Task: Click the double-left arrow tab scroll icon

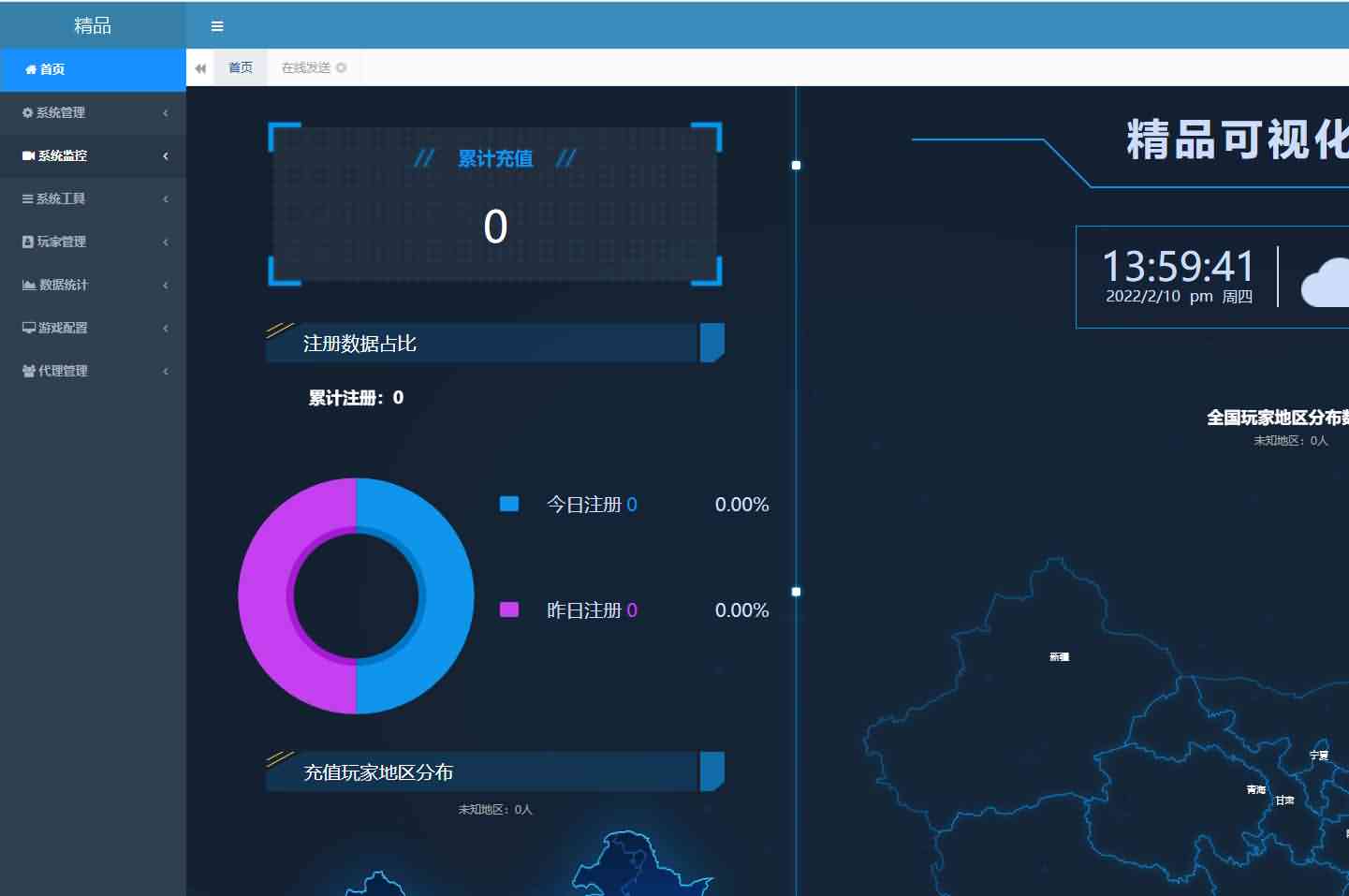Action: tap(200, 68)
